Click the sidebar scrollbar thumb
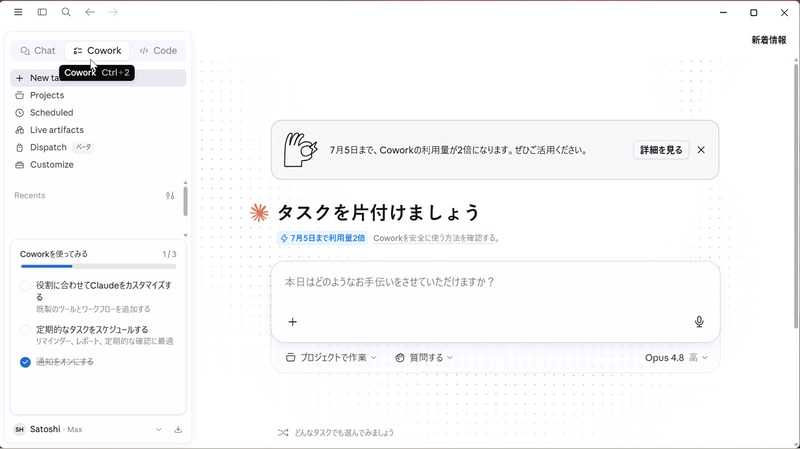800x449 pixels. click(185, 201)
